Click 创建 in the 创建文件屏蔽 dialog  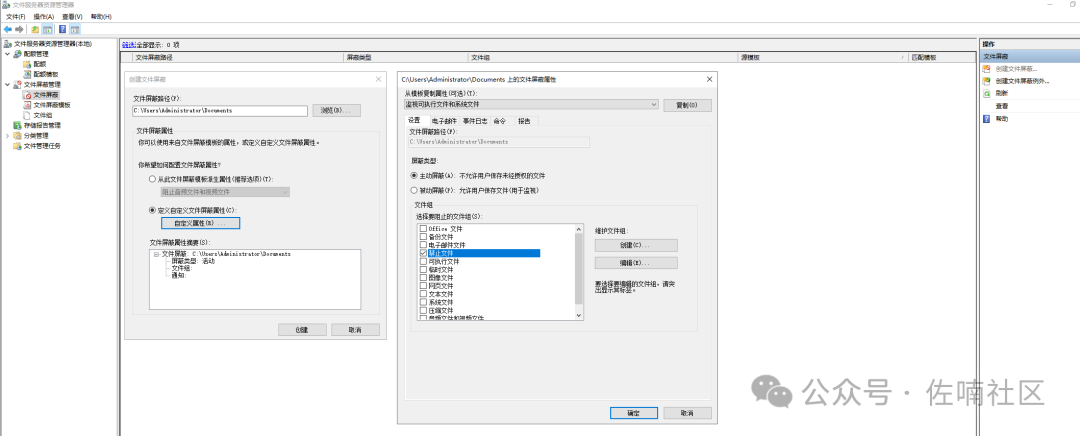302,330
